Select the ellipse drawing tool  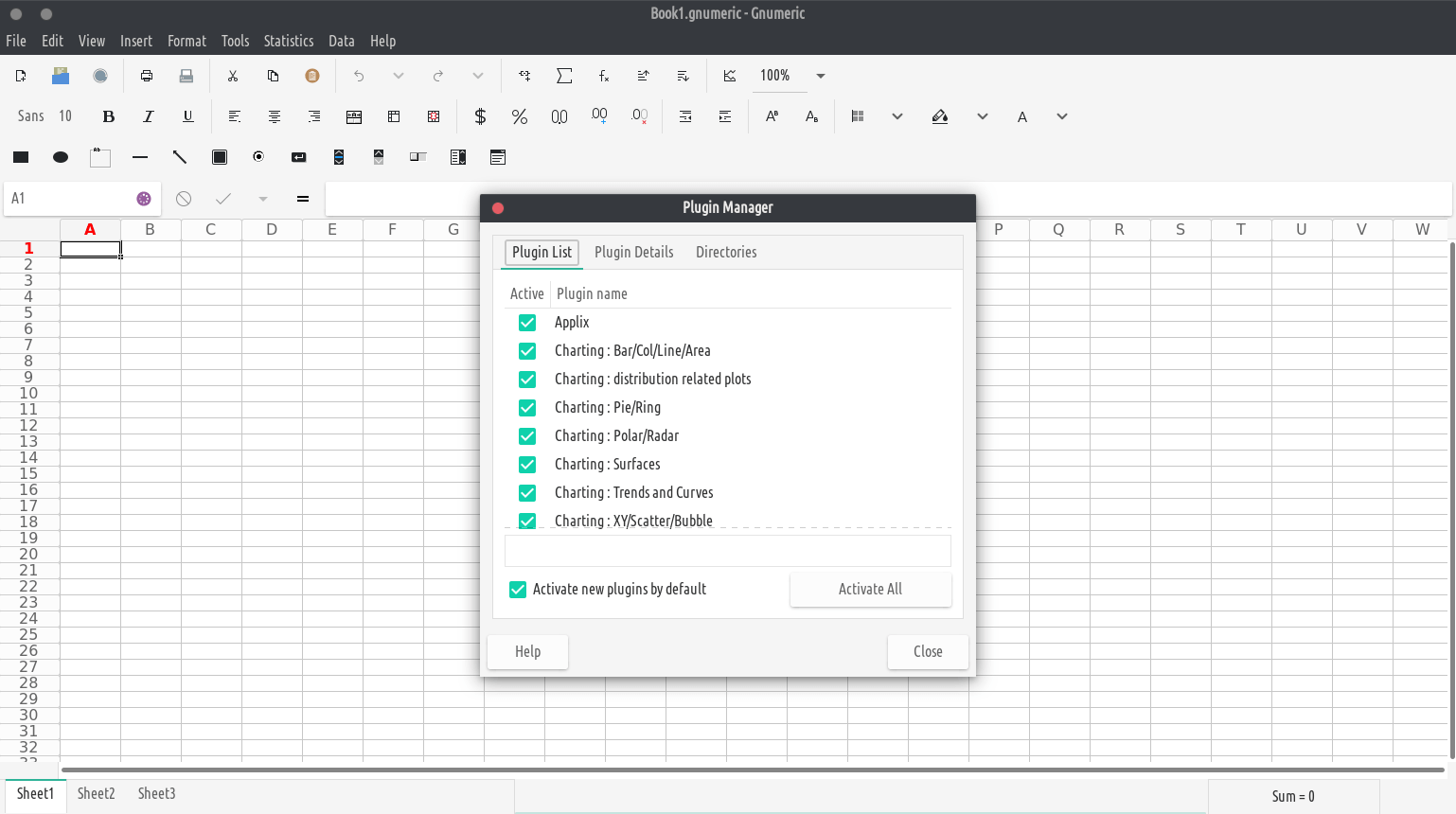tap(61, 157)
